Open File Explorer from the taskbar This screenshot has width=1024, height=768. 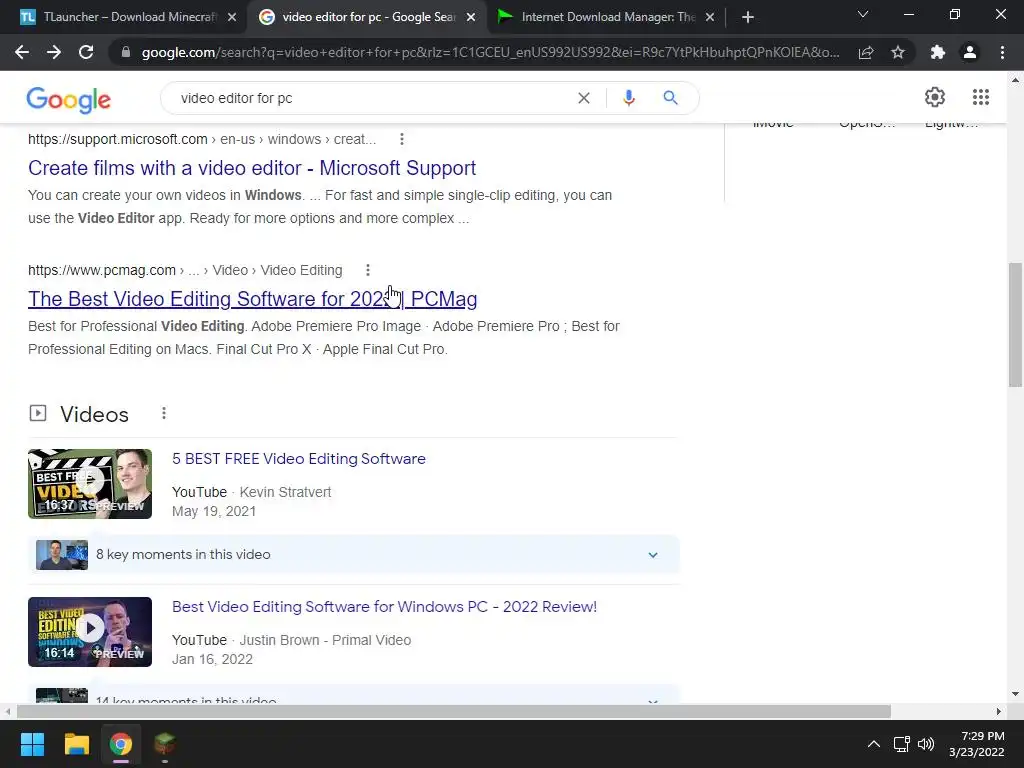(x=76, y=744)
